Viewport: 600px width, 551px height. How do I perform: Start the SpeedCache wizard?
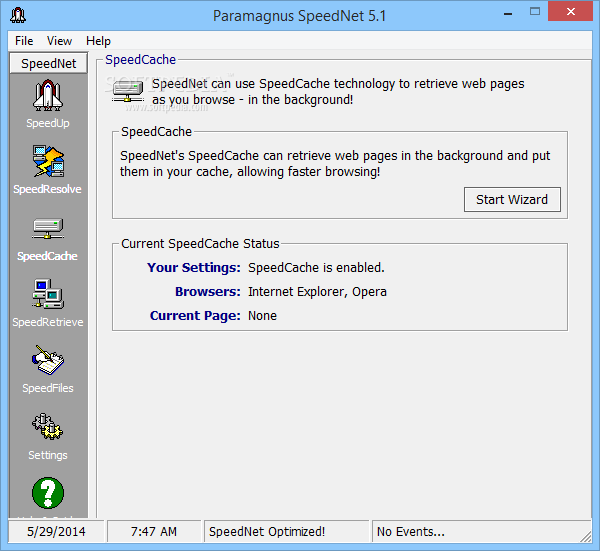512,199
